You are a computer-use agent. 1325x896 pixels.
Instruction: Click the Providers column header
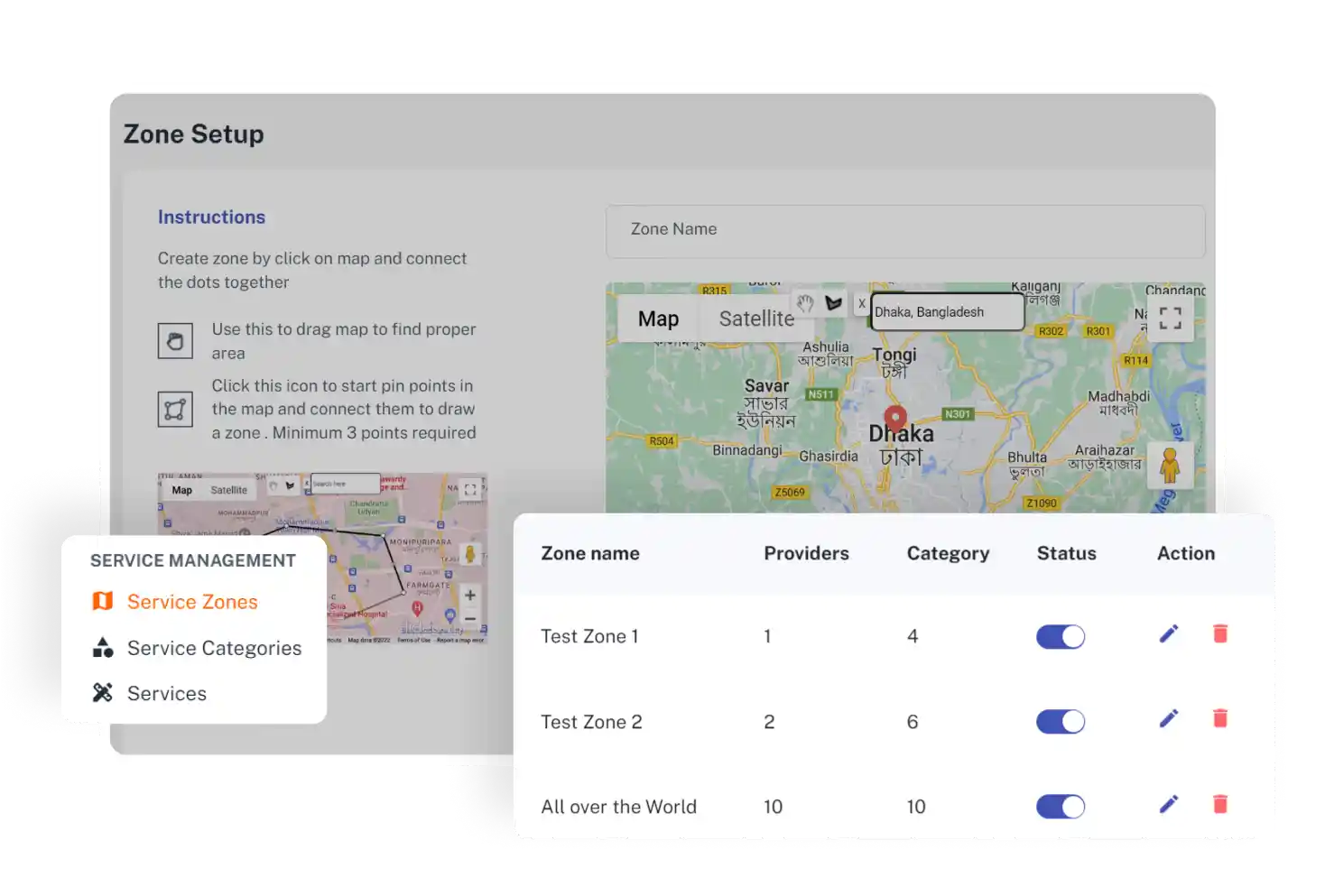[x=806, y=553]
